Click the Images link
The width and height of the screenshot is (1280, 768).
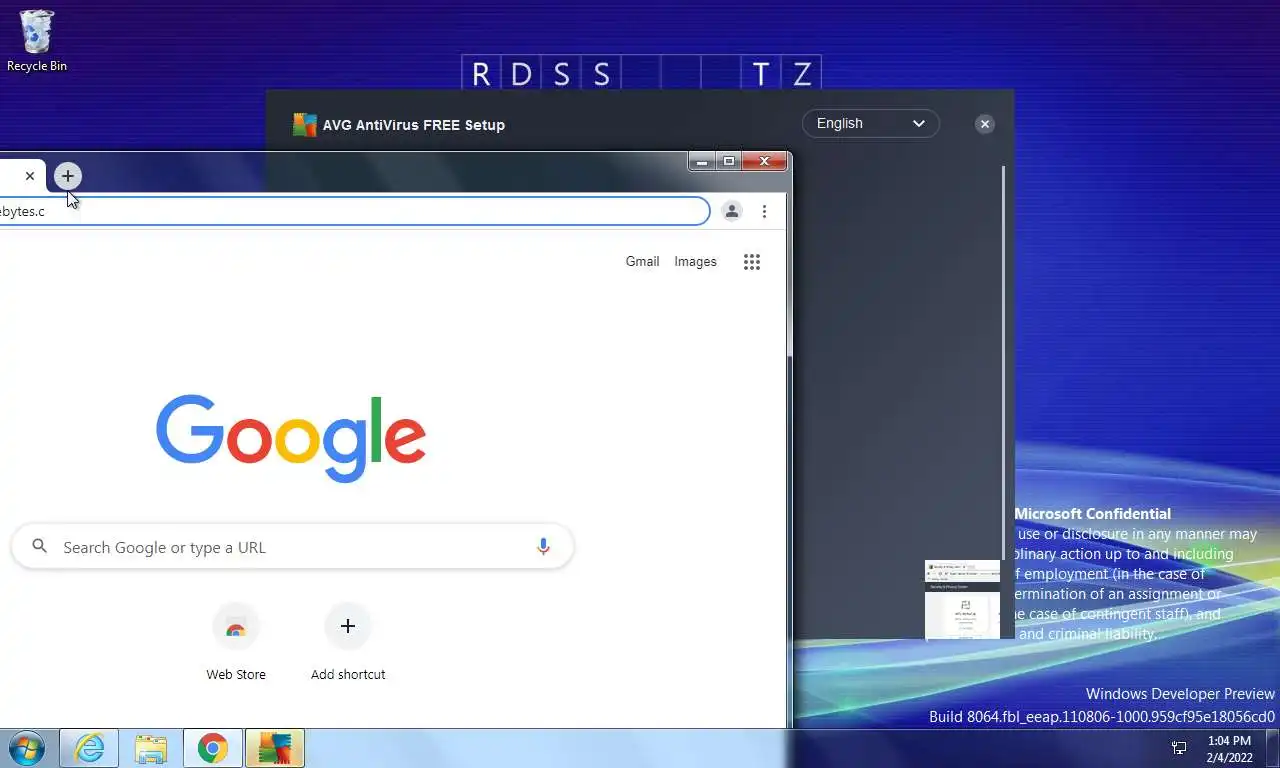[x=695, y=261]
